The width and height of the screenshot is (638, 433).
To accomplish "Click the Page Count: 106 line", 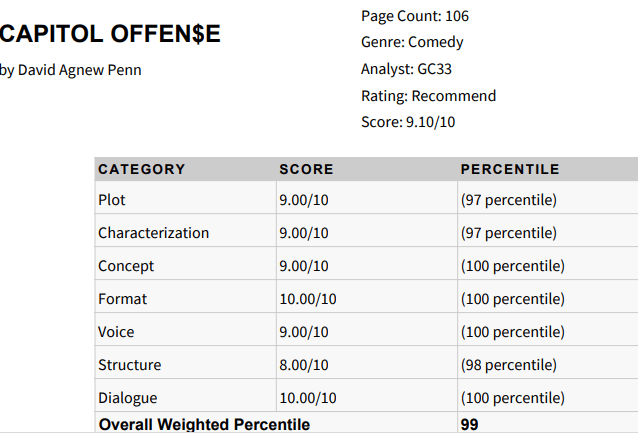I will tap(415, 16).
